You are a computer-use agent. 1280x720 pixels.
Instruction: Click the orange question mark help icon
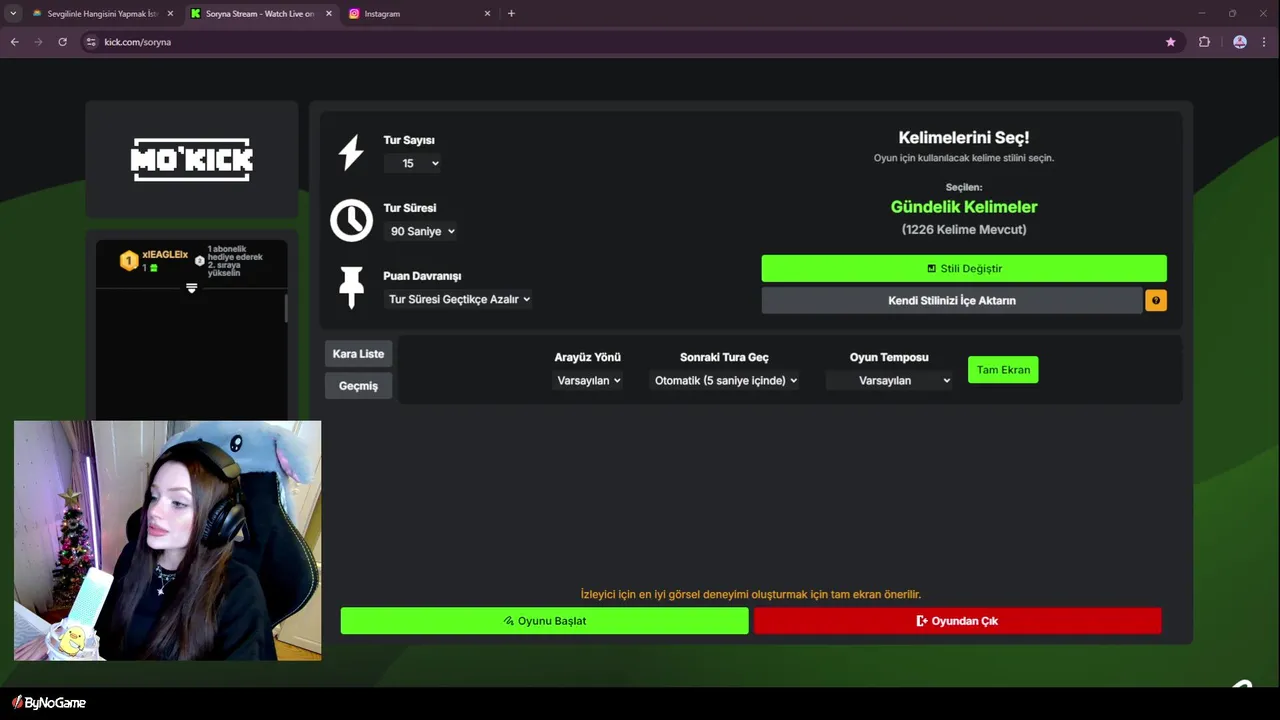pos(1156,300)
